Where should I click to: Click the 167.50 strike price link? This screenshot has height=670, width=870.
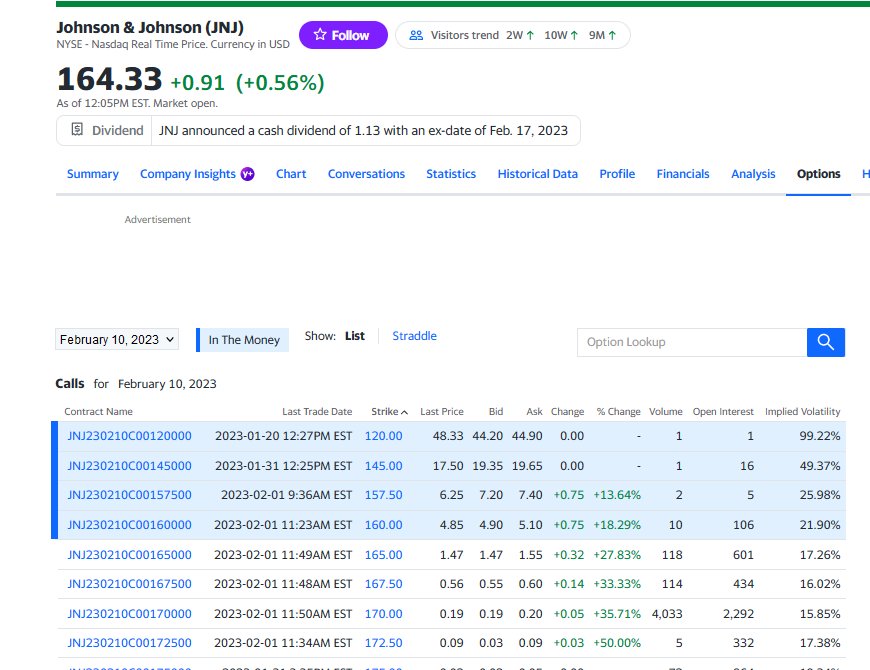click(383, 584)
